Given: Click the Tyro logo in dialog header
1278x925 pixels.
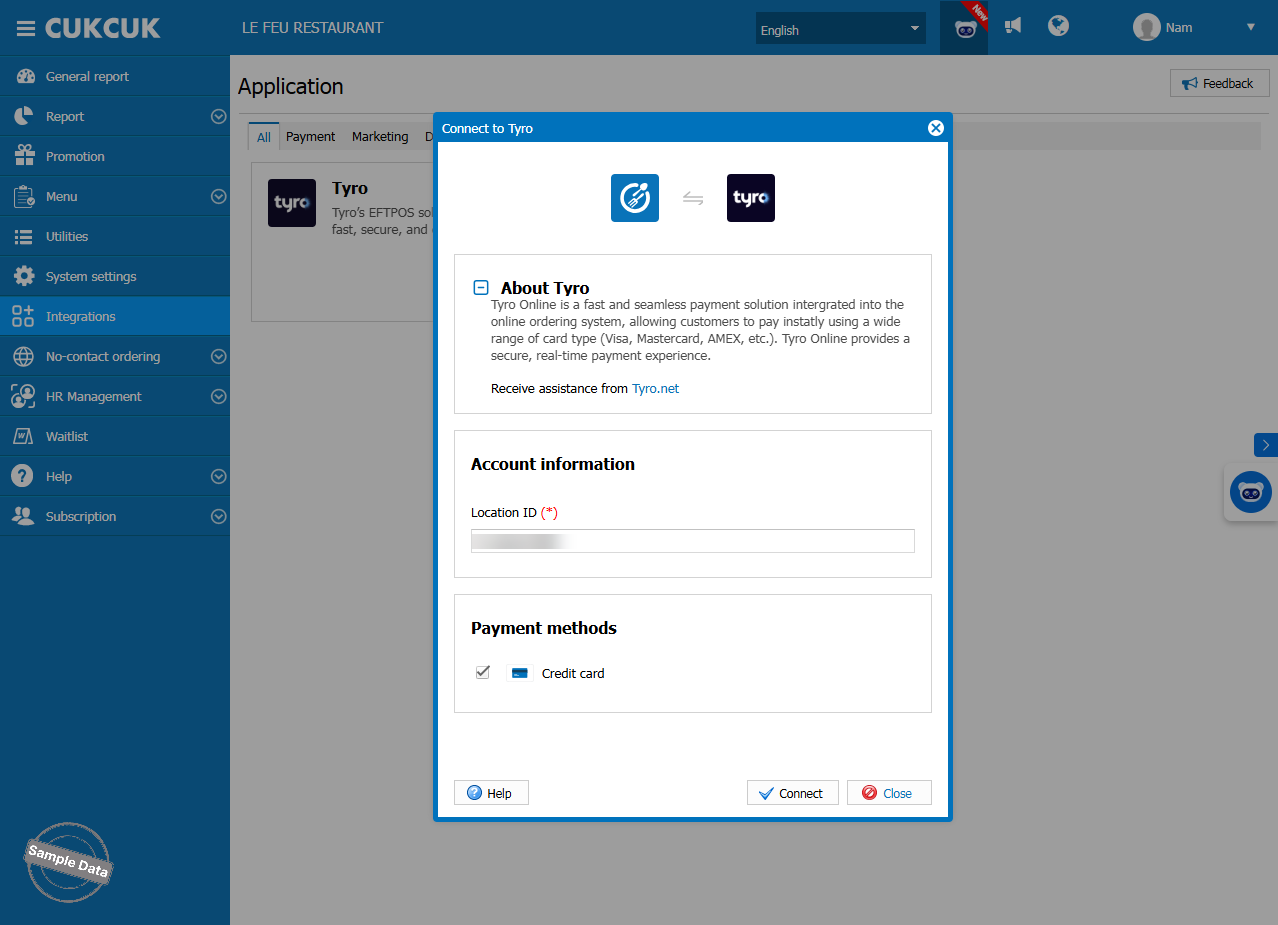Looking at the screenshot, I should click(x=751, y=198).
